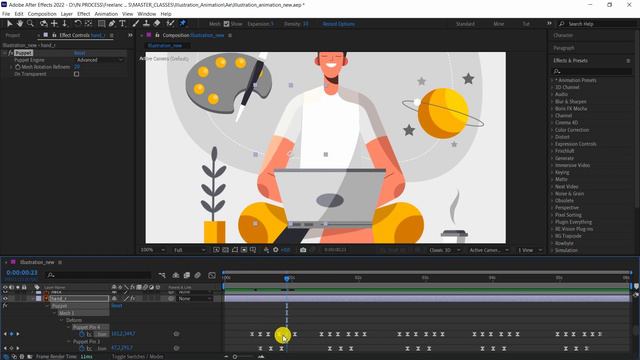Image resolution: width=640 pixels, height=360 pixels.
Task: Toggle mask and shape path visibility icon
Action: 235,250
